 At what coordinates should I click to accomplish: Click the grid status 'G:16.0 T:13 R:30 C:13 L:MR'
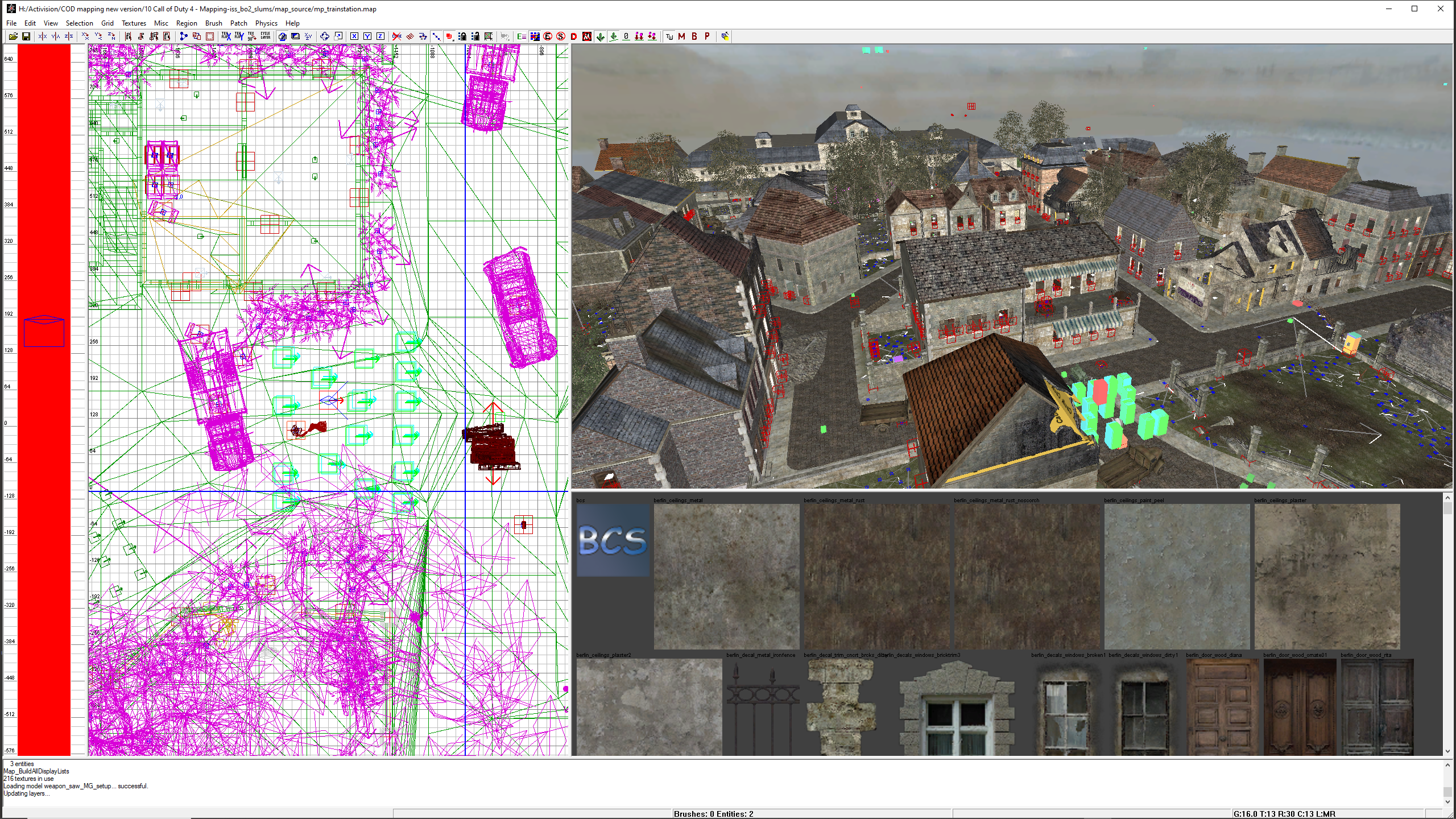(1284, 814)
